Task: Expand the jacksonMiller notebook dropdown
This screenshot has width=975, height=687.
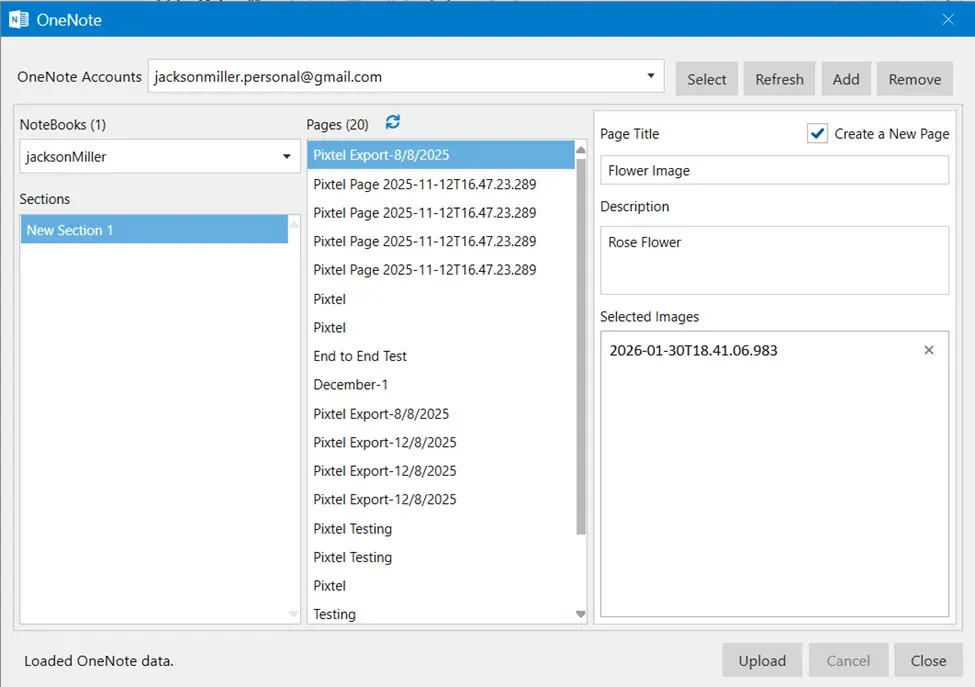Action: pyautogui.click(x=286, y=156)
